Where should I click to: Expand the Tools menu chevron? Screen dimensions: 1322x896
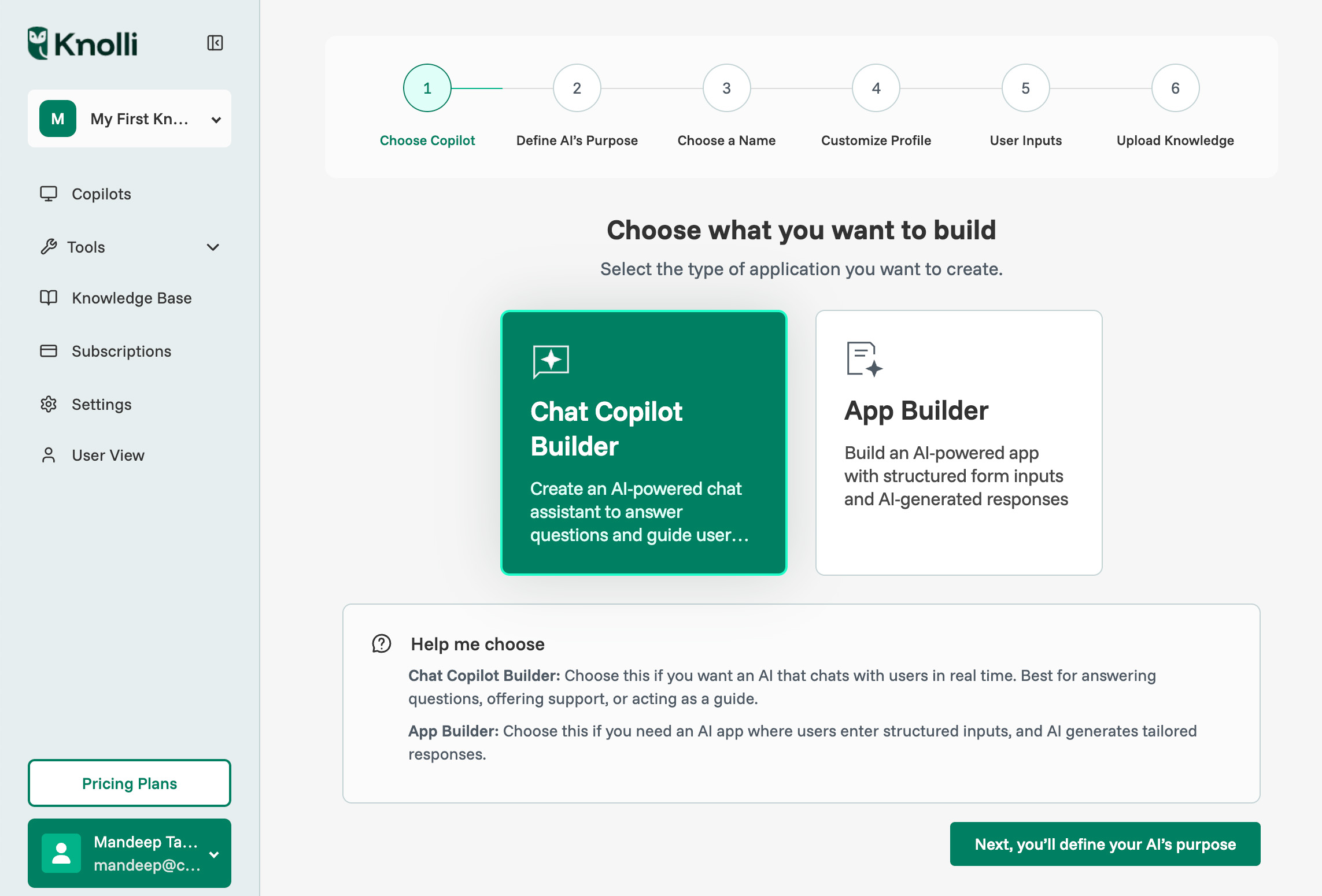click(213, 247)
